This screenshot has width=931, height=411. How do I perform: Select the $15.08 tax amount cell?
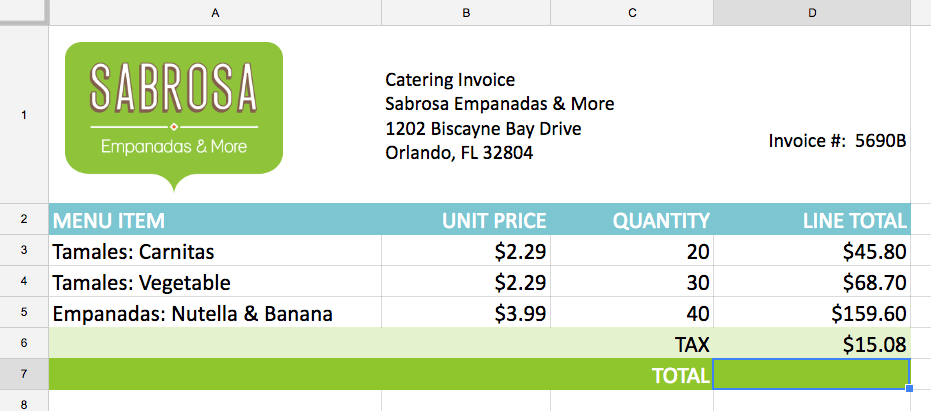[811, 344]
